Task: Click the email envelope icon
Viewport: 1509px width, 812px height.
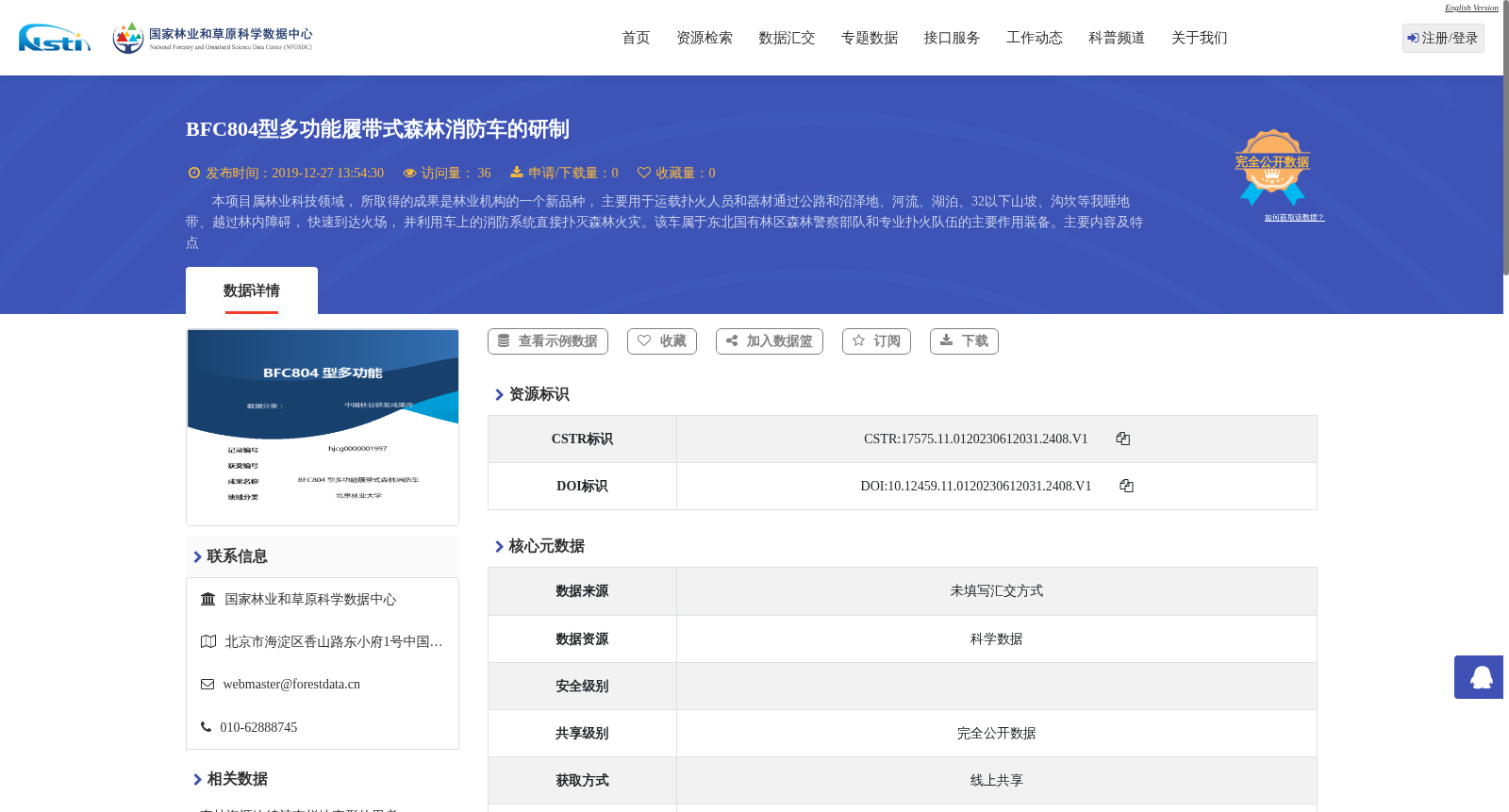Action: click(207, 684)
